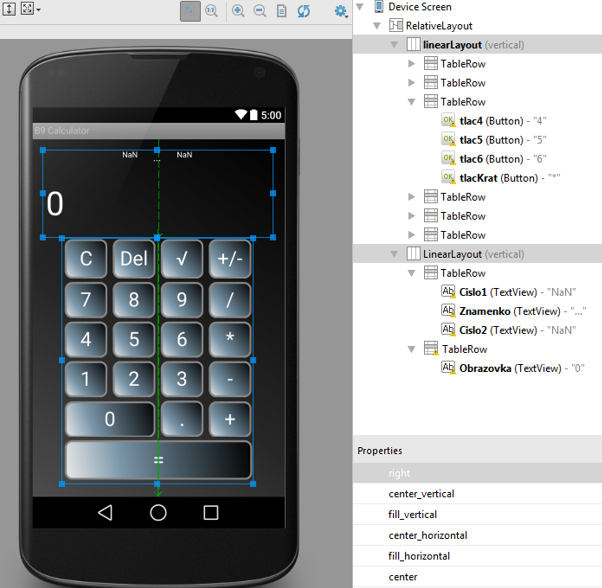This screenshot has width=602, height=588.
Task: Collapse the TableRow containing Cislo1
Action: pos(412,273)
